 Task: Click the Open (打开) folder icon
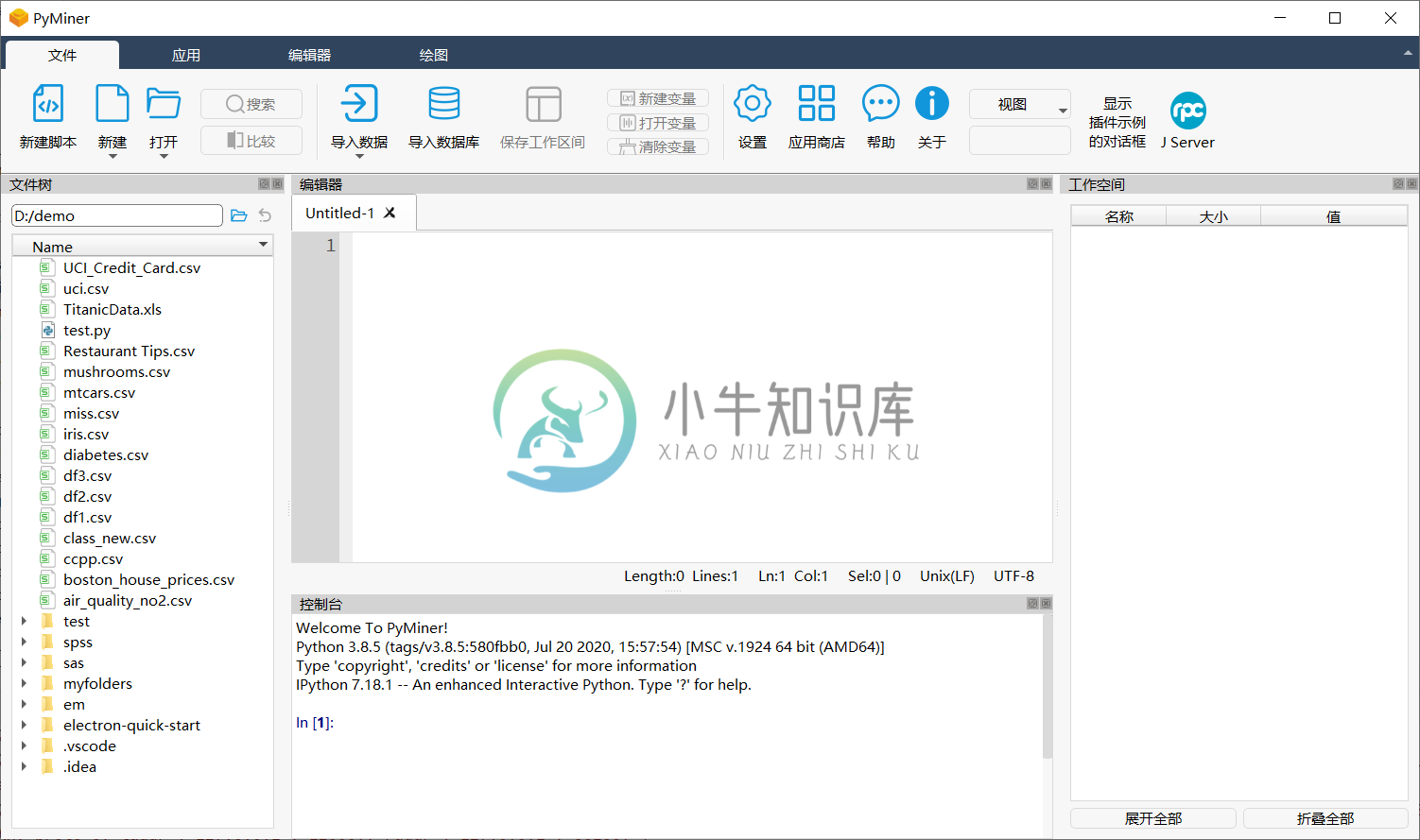click(164, 104)
